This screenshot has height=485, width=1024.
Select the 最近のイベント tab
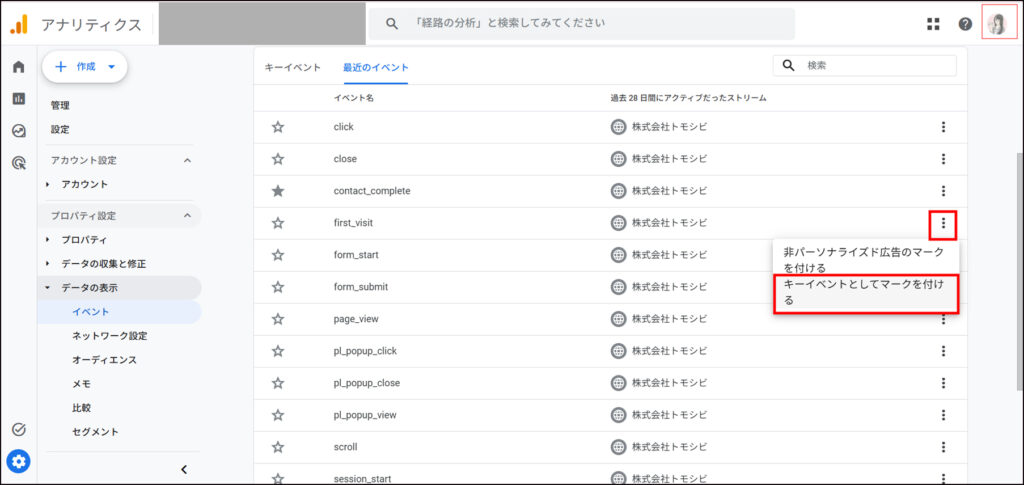click(376, 67)
